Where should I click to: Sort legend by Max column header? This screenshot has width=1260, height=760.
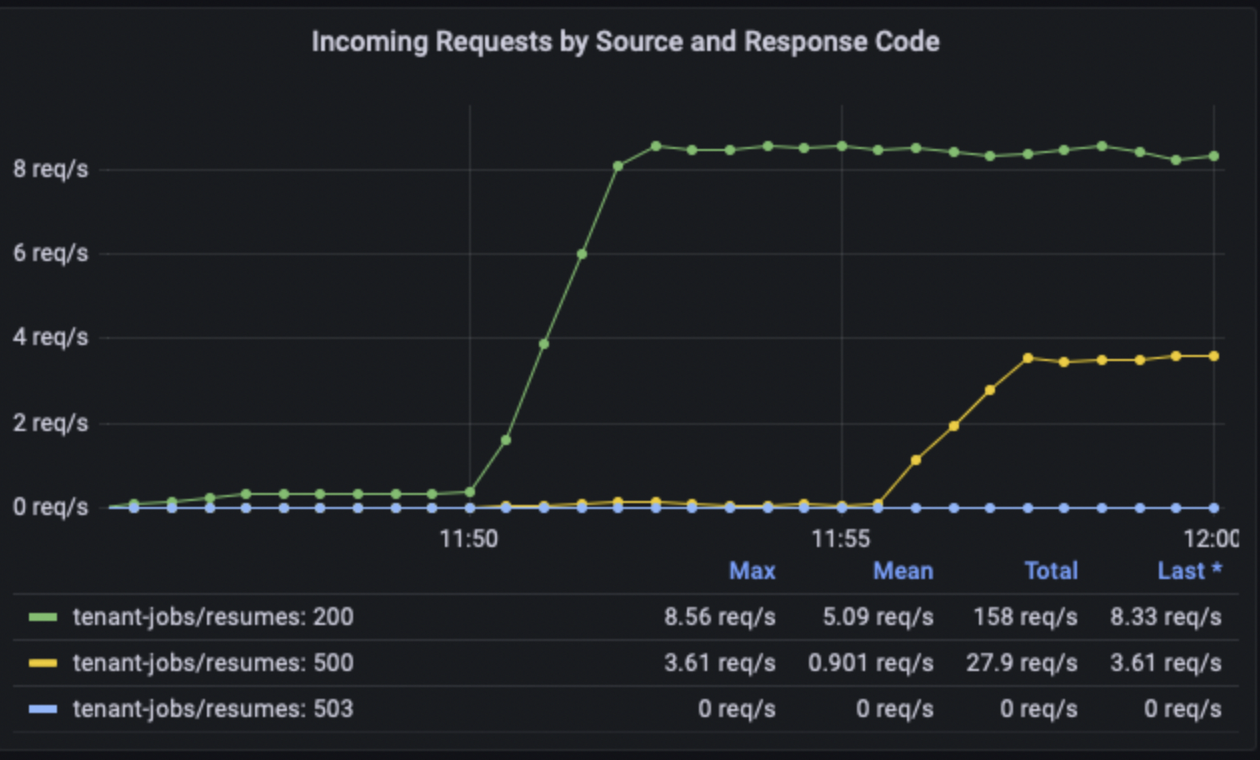(x=752, y=571)
